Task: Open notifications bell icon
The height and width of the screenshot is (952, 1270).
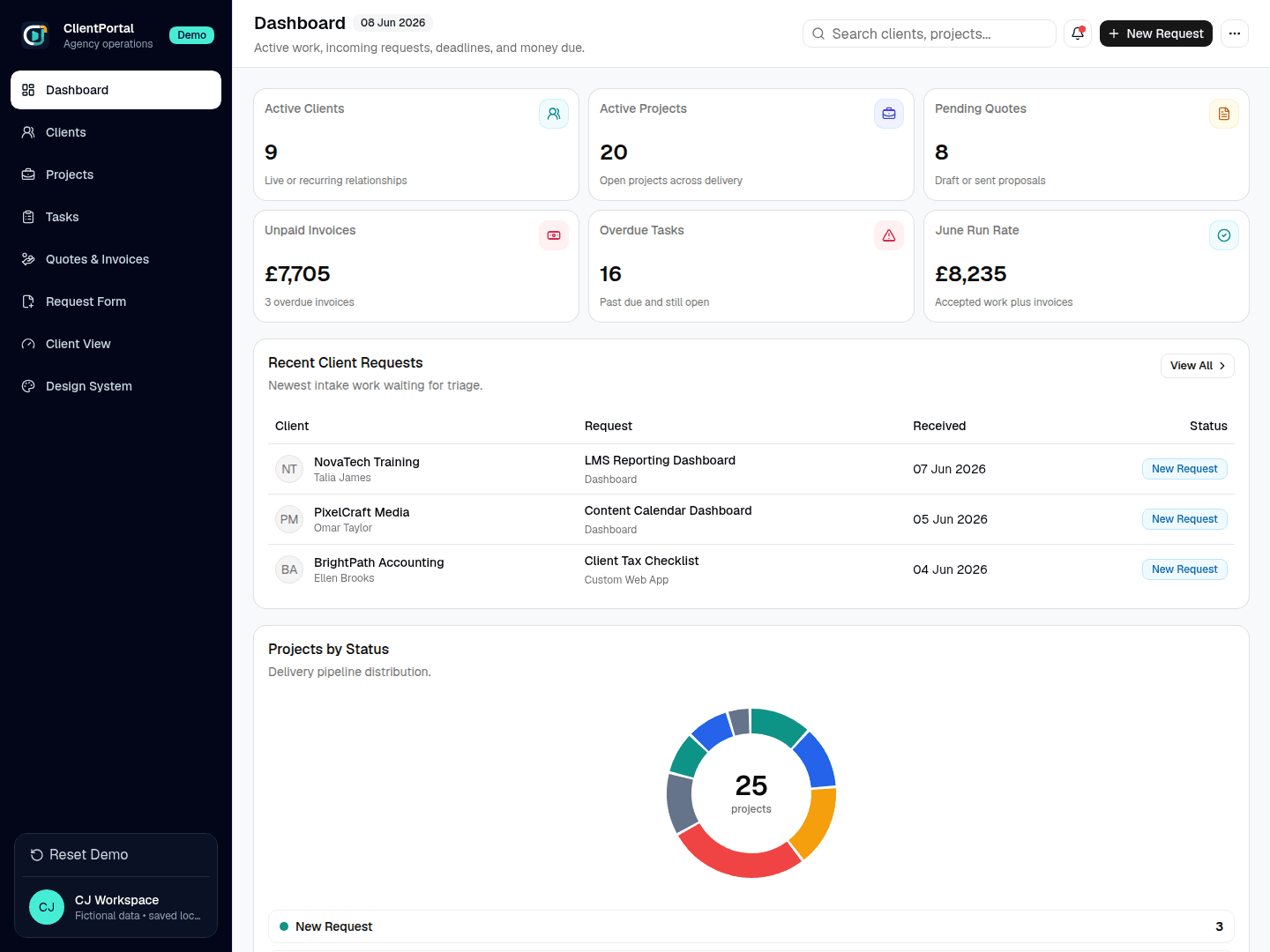Action: 1078,33
